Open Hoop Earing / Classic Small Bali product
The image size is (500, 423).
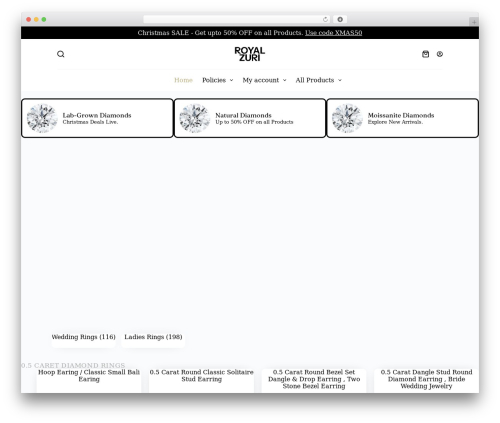coord(89,375)
